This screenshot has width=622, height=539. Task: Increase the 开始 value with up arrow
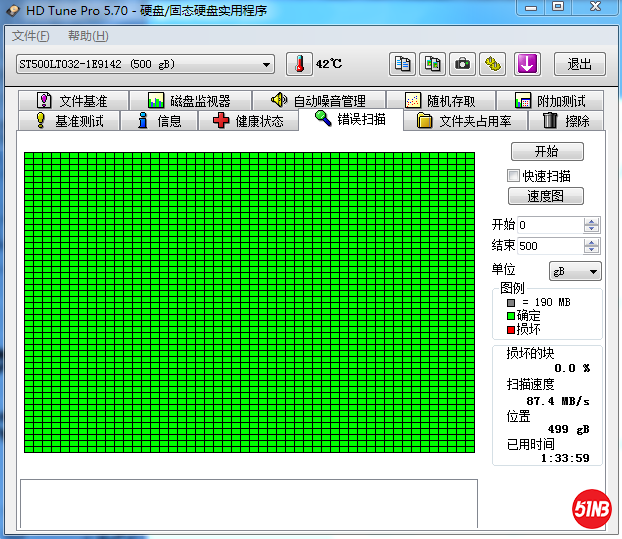[592, 221]
